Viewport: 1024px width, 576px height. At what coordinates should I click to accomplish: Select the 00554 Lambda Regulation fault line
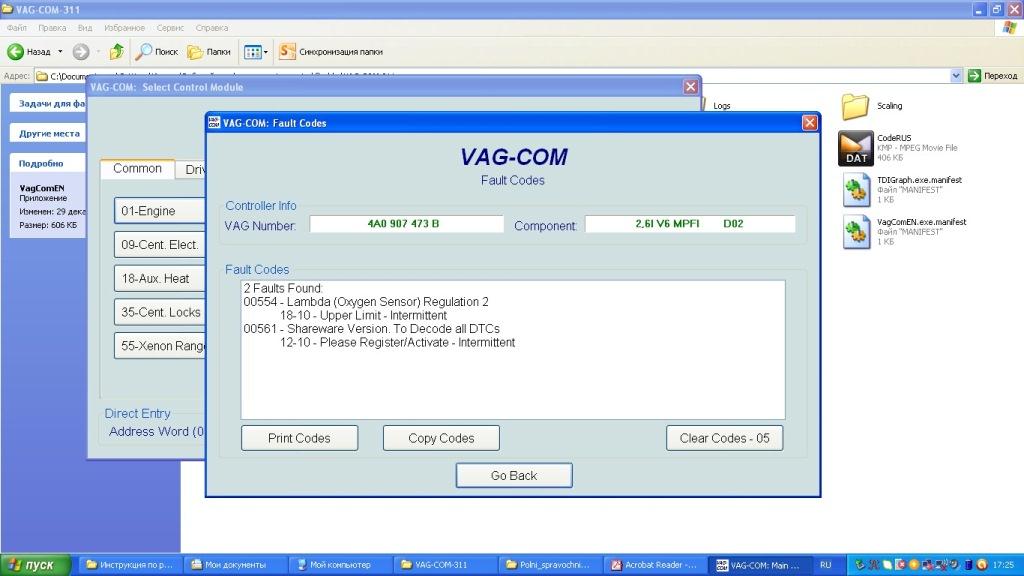pos(366,302)
